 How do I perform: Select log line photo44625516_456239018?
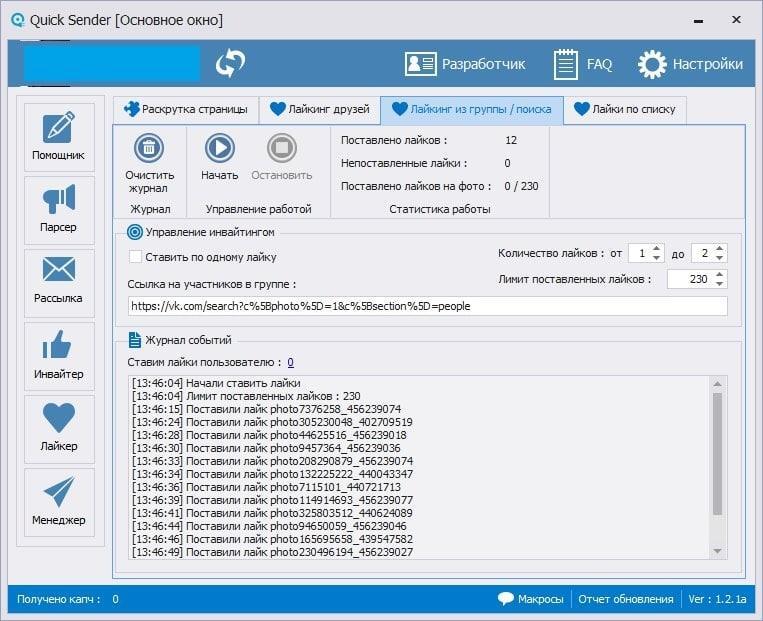[269, 435]
